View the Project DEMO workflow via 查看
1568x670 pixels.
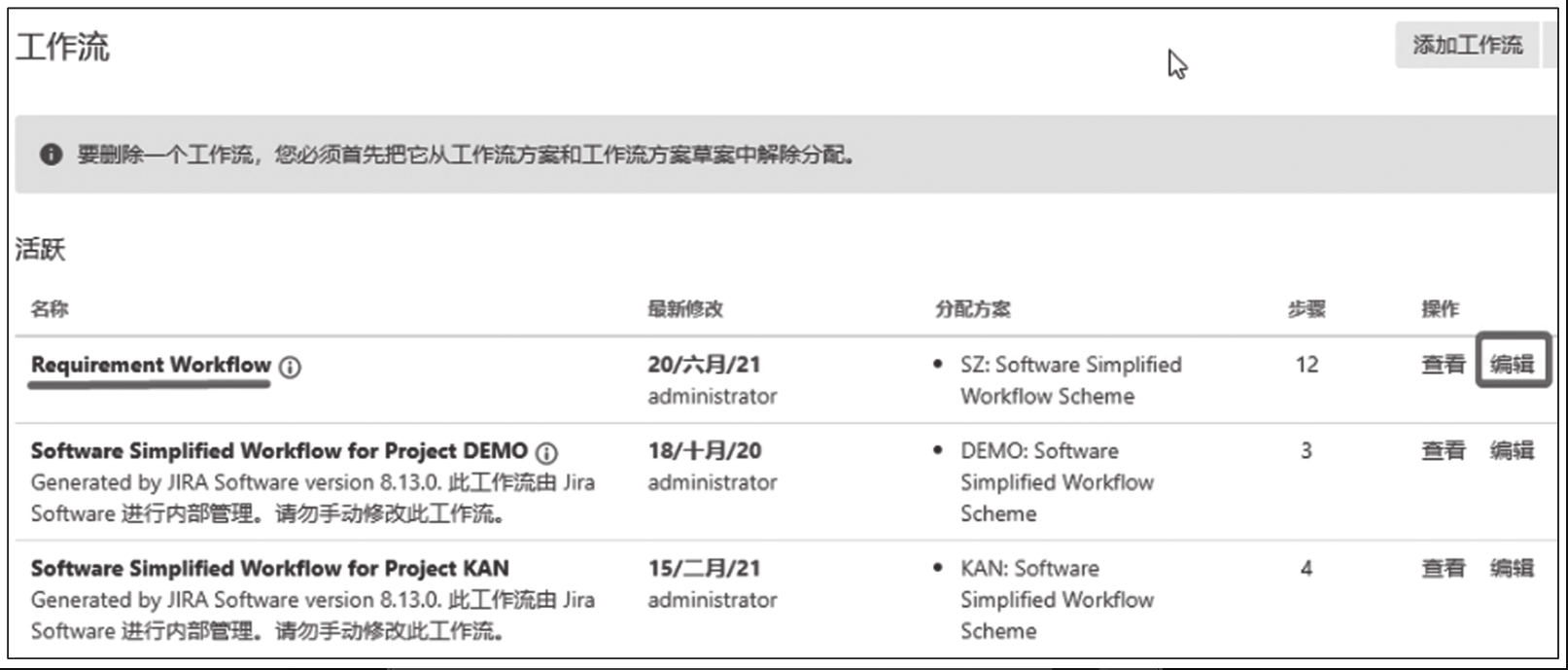(1443, 450)
